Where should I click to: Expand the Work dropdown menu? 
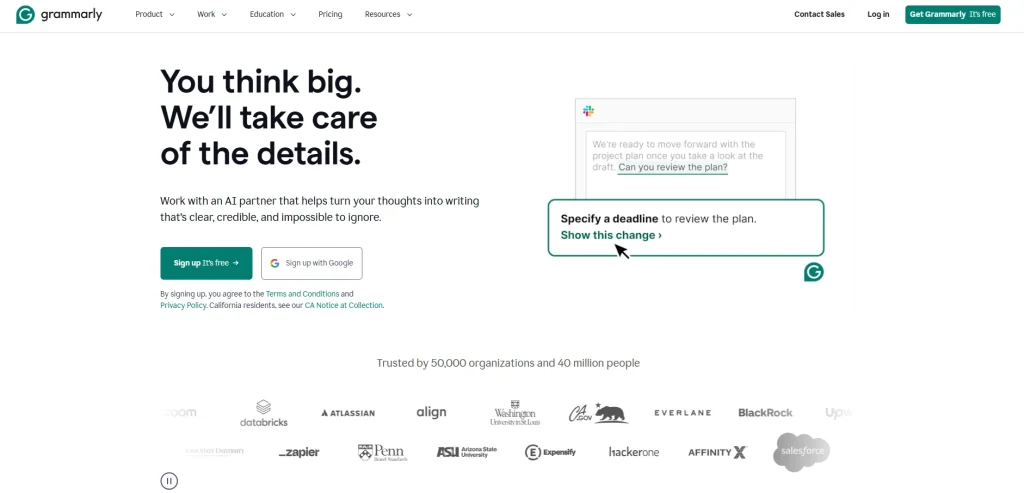[x=212, y=14]
